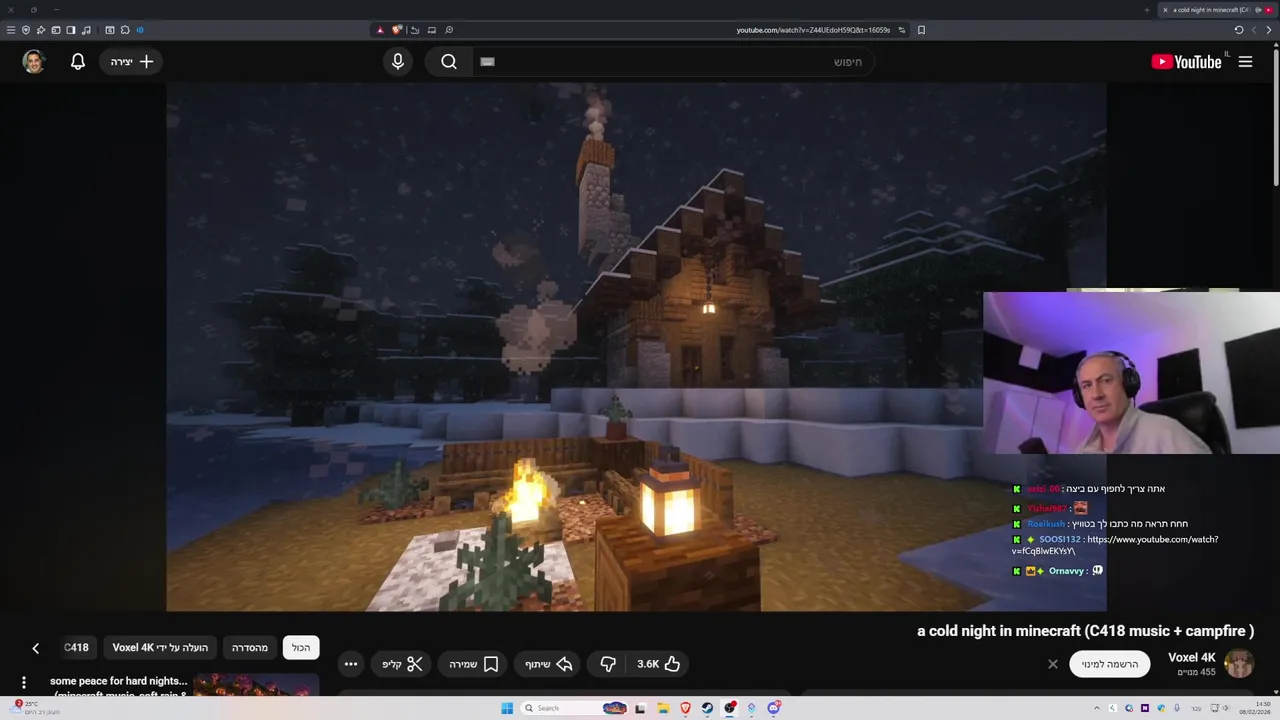Image resolution: width=1280 pixels, height=720 pixels.
Task: Open Voxel 4K channel avatar
Action: (x=1239, y=664)
